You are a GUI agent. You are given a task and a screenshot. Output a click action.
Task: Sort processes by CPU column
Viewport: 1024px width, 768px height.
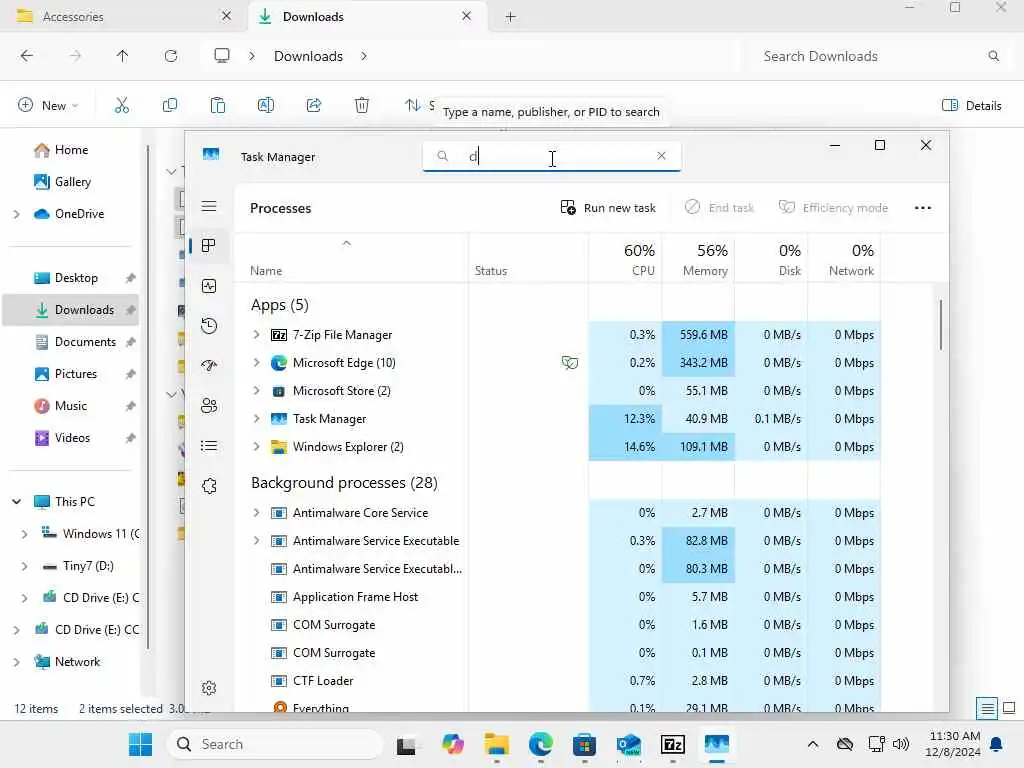(626, 259)
